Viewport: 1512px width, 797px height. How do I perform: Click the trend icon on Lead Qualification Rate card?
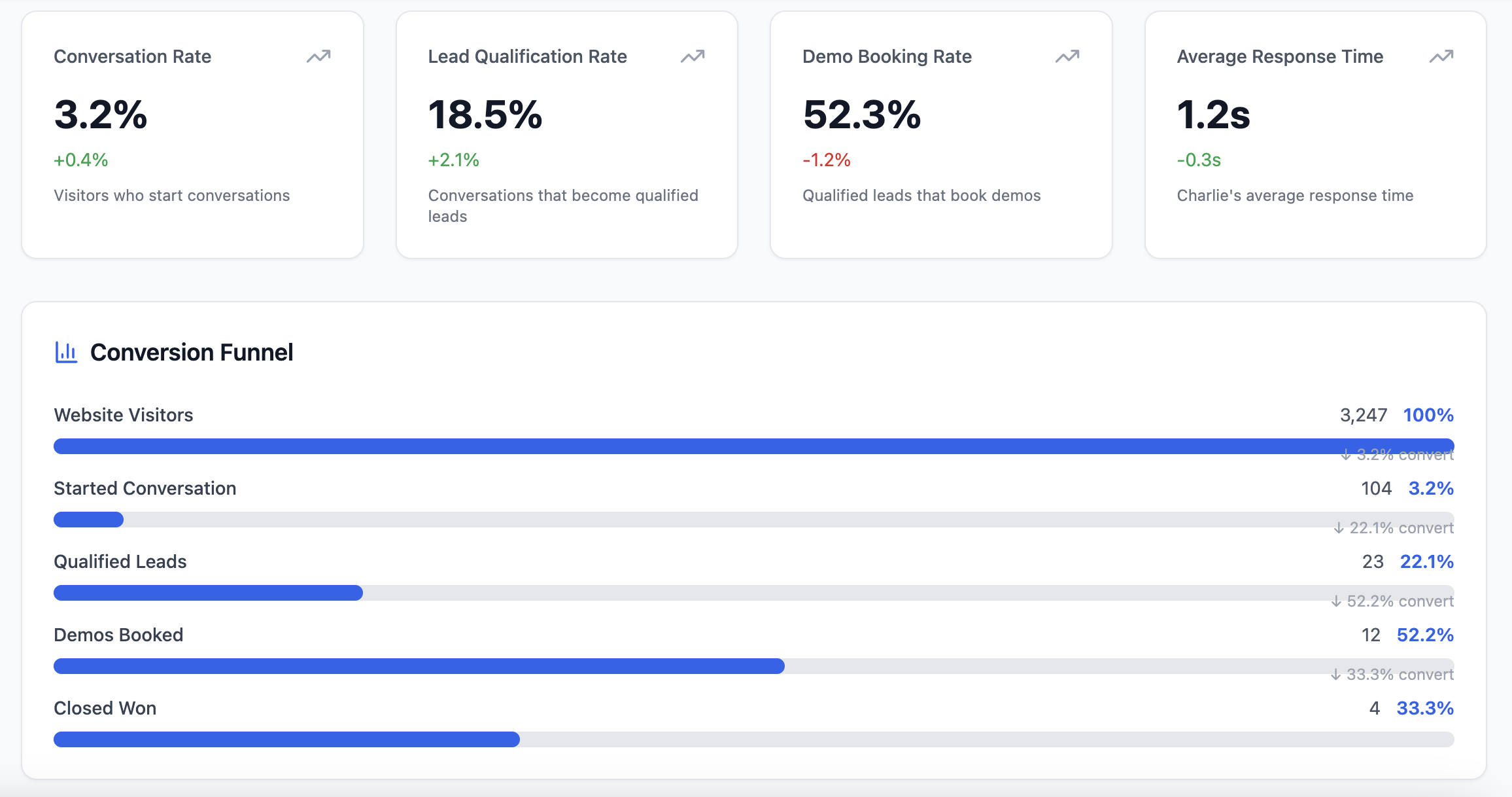[693, 57]
